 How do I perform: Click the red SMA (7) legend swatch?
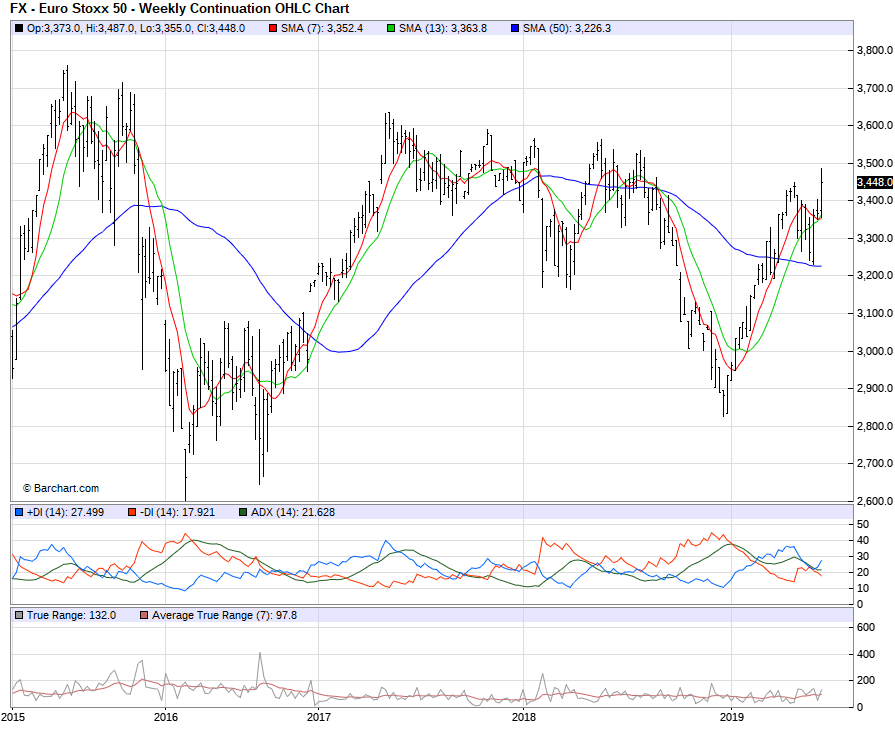(273, 28)
